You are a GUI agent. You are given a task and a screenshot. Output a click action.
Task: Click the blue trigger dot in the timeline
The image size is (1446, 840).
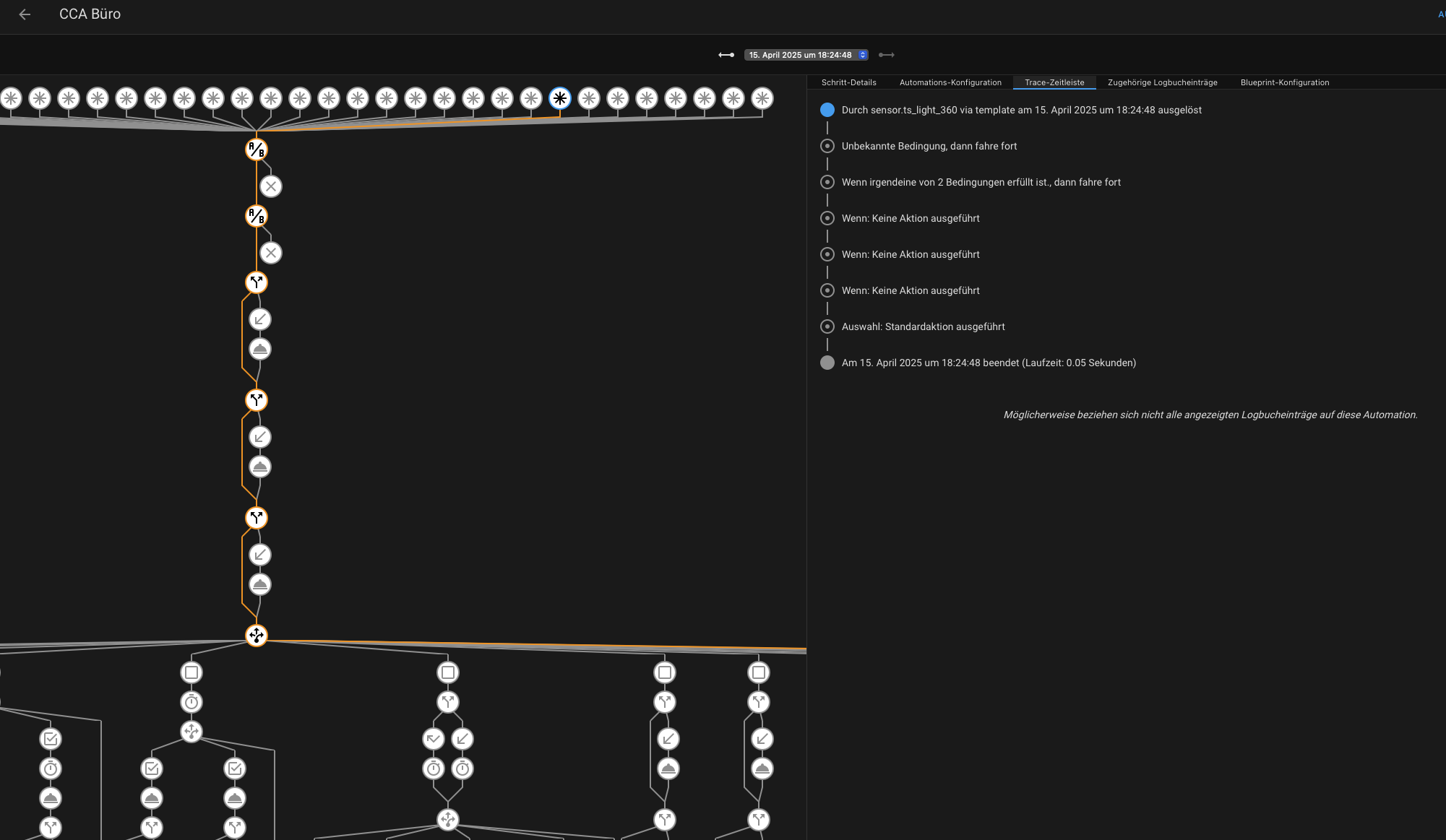click(827, 110)
